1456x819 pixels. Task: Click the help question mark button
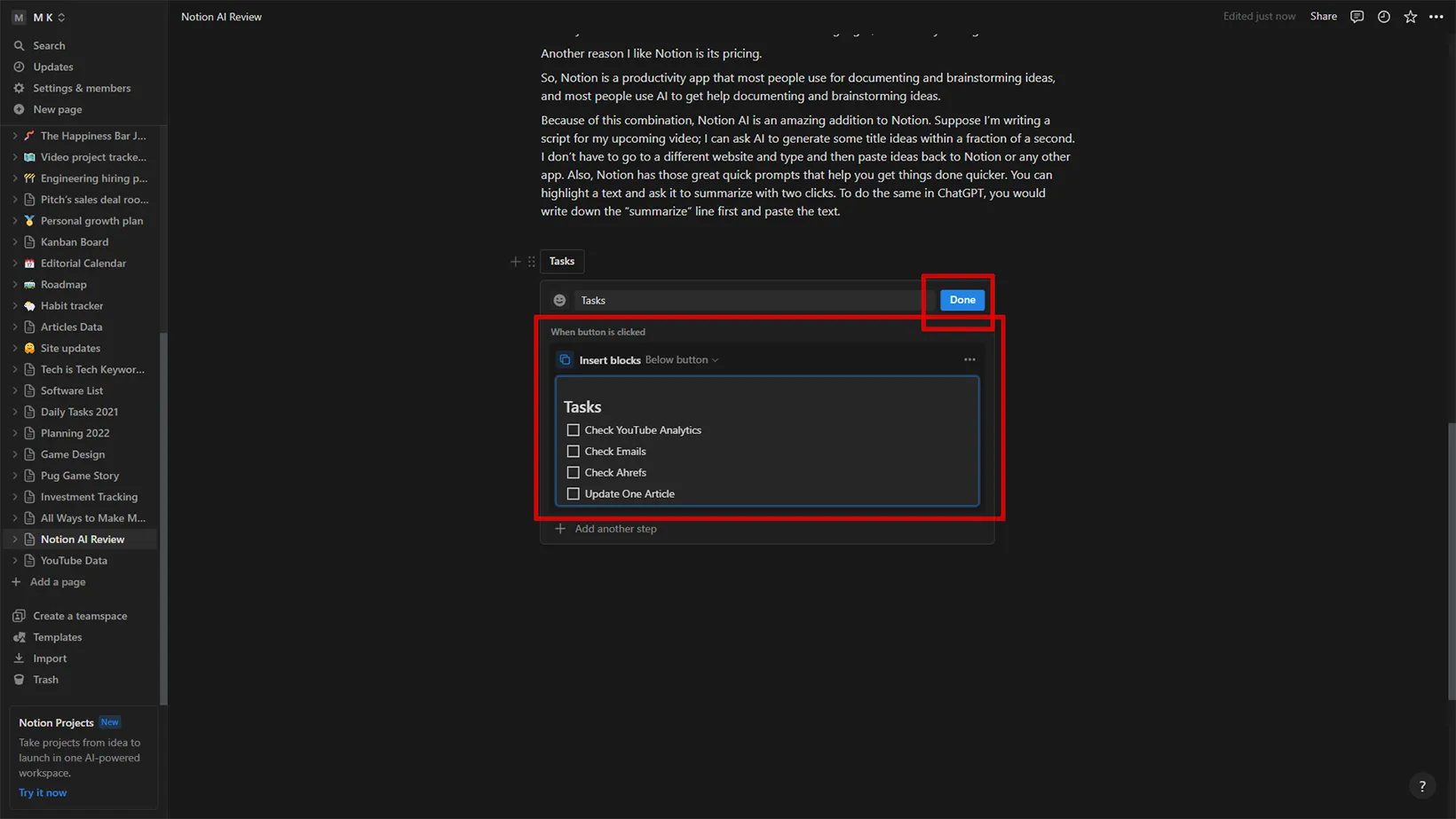pos(1422,786)
